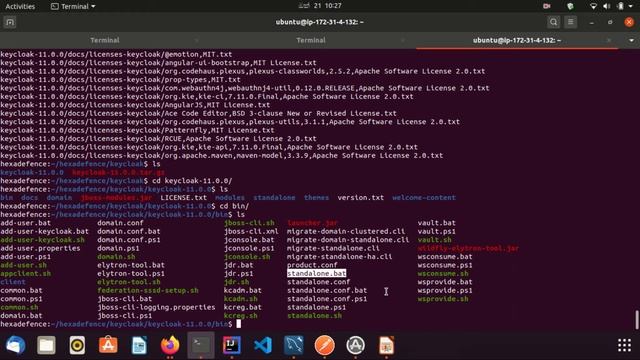Click the jconsole.sh entry
The height and width of the screenshot is (360, 640).
coord(247,257)
